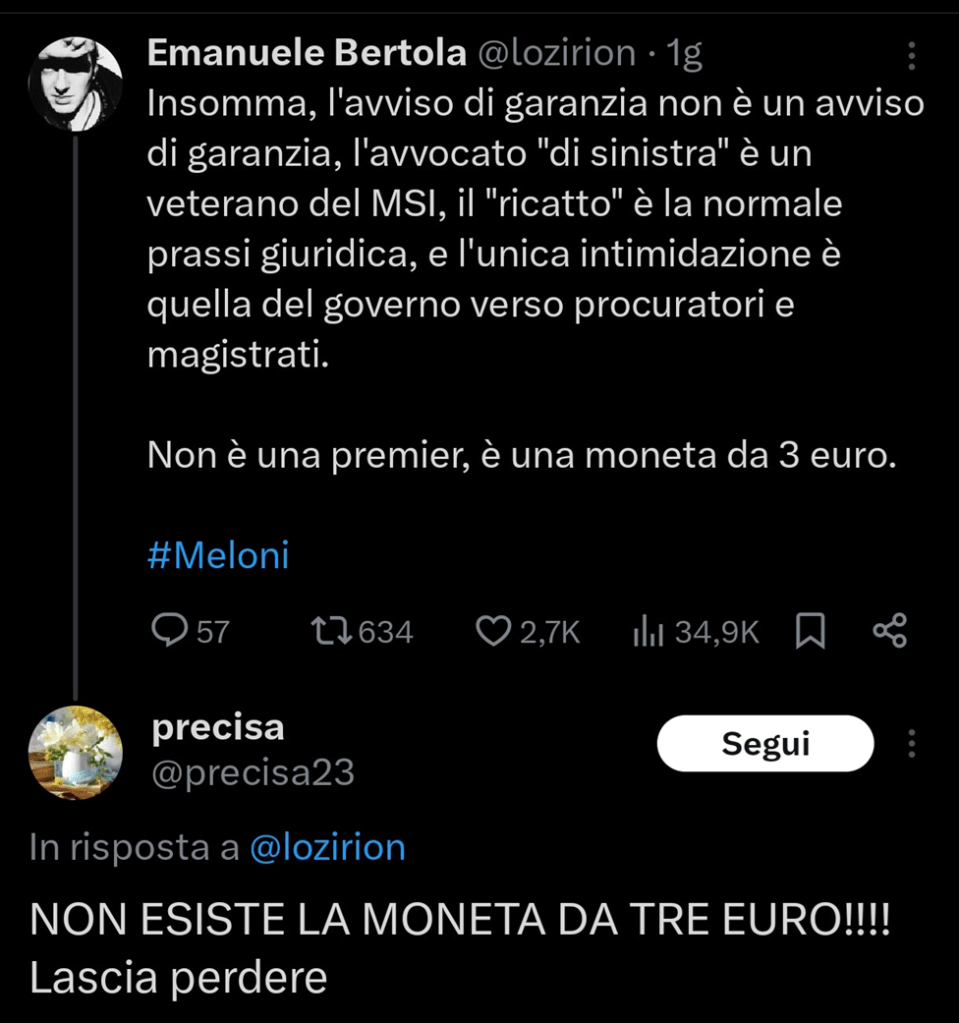Screen dimensions: 959x1023
Task: Tap the precisa display name
Action: (218, 728)
